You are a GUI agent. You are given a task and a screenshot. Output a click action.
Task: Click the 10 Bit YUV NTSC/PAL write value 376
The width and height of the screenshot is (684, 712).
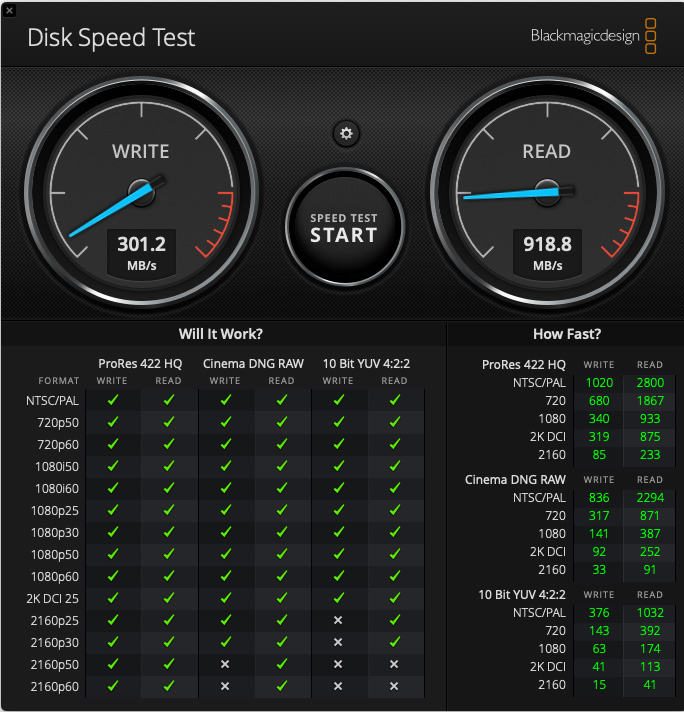(x=599, y=613)
